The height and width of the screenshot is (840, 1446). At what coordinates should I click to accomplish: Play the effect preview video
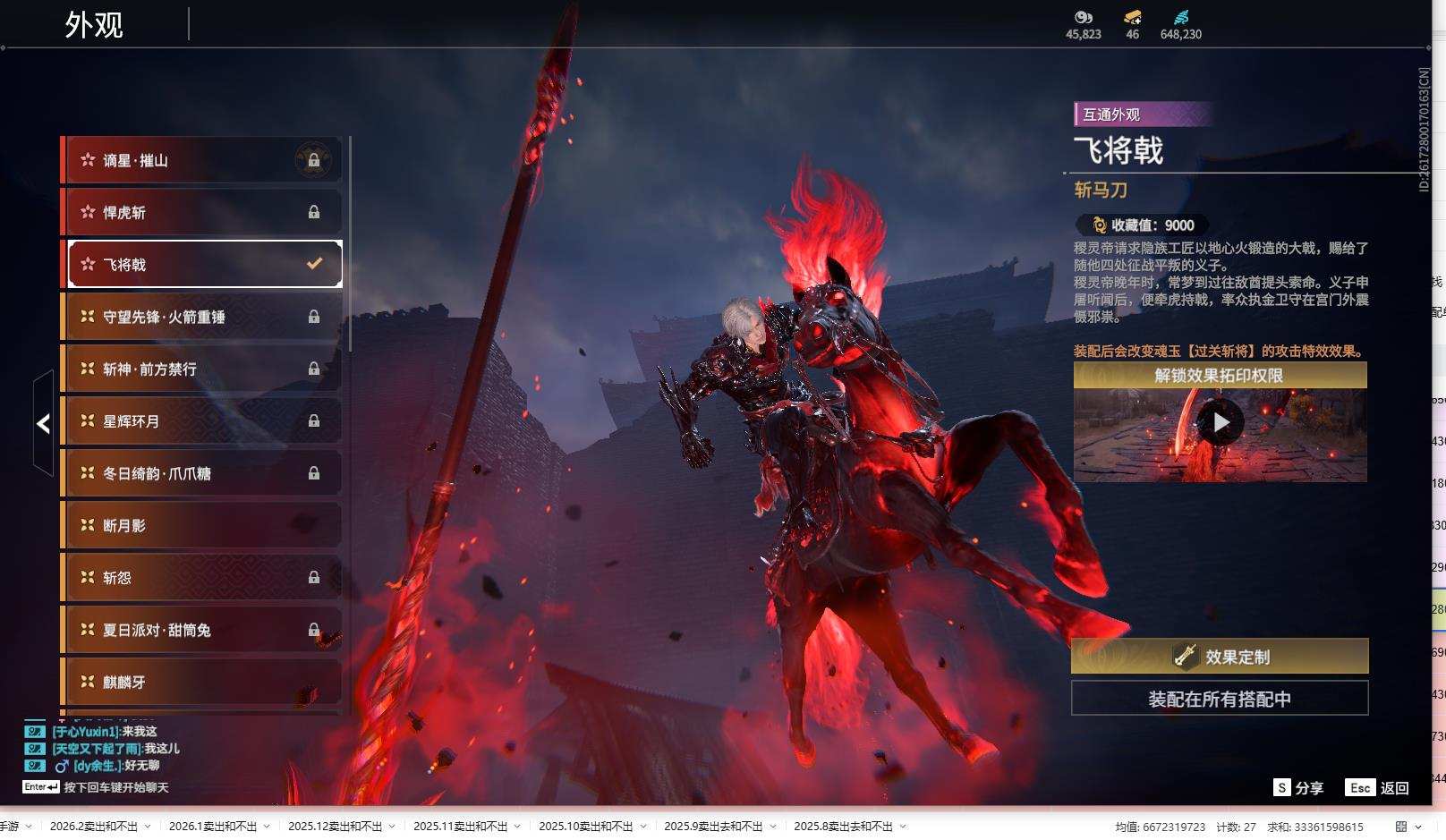tap(1221, 422)
